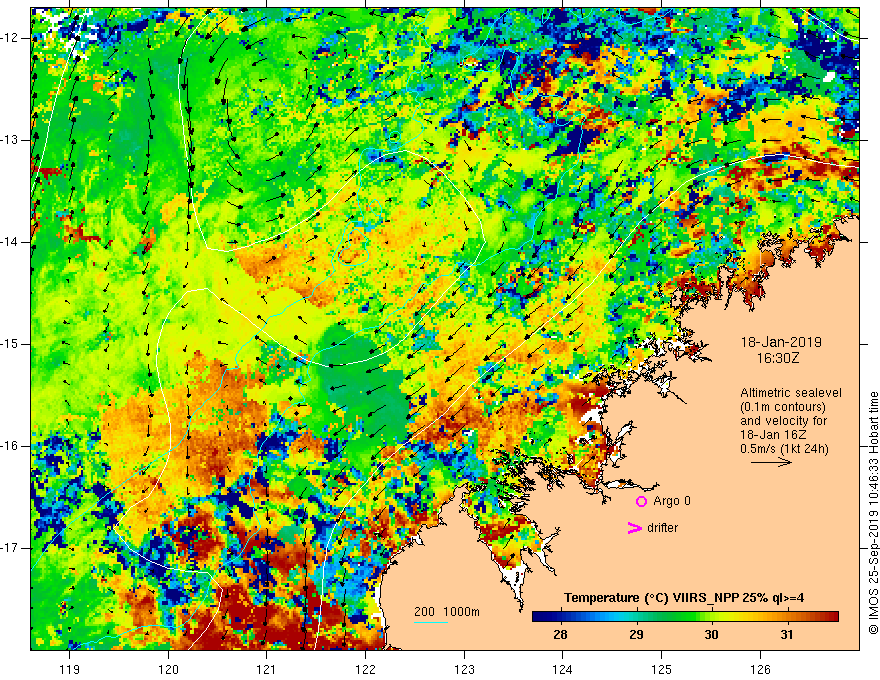Click the magenta Argo circle marker

tap(641, 501)
